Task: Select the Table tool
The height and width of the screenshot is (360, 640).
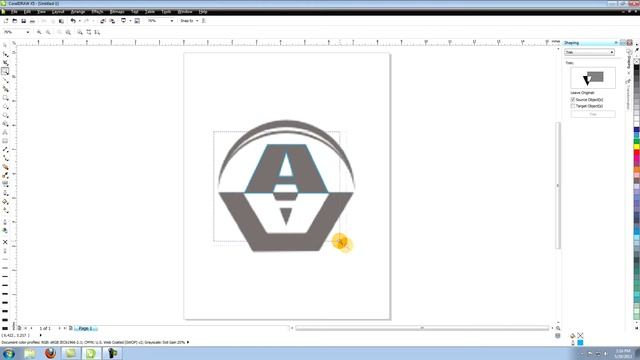Action: point(5,141)
